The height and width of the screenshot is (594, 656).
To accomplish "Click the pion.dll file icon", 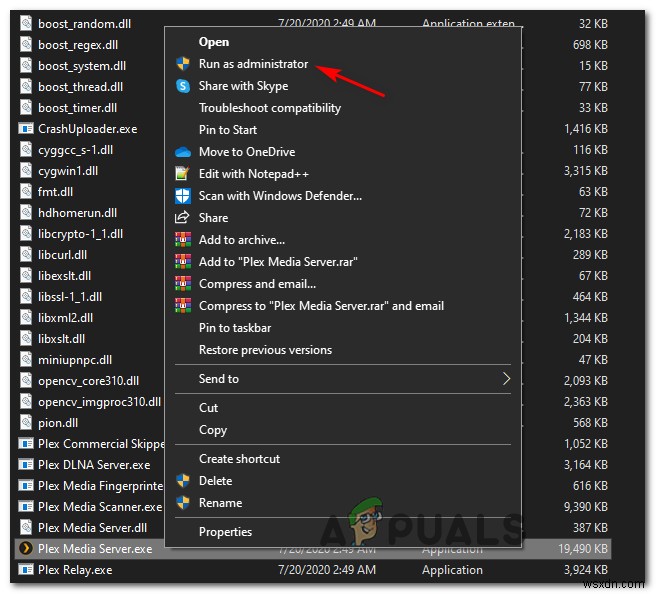I will click(x=26, y=422).
